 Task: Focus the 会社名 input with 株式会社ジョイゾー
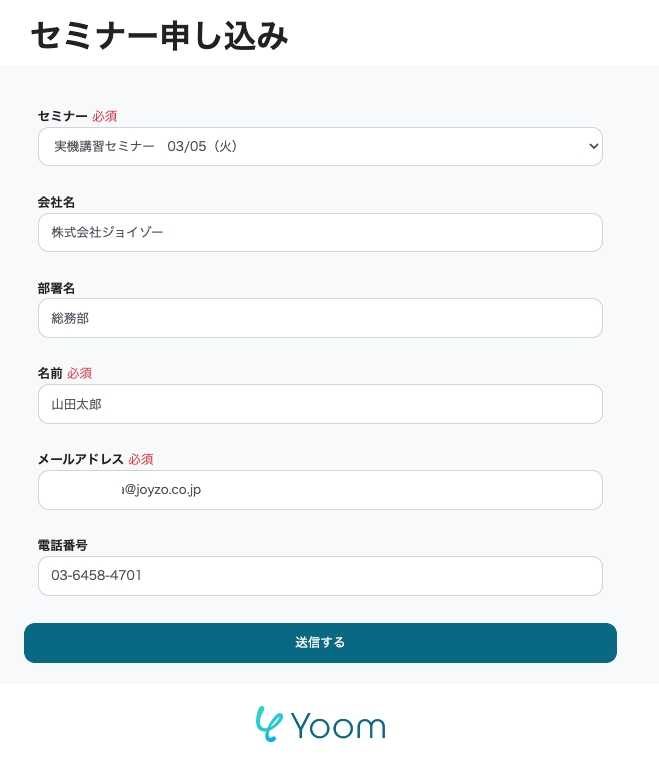(320, 232)
